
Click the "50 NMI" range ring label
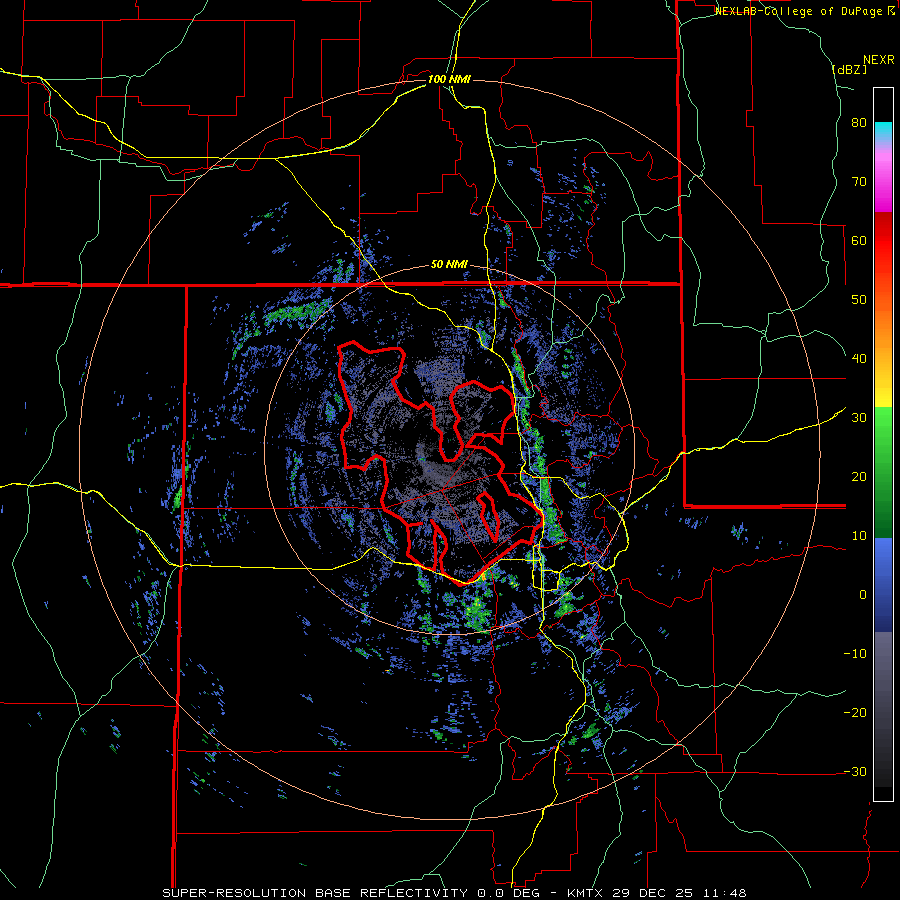pos(449,265)
